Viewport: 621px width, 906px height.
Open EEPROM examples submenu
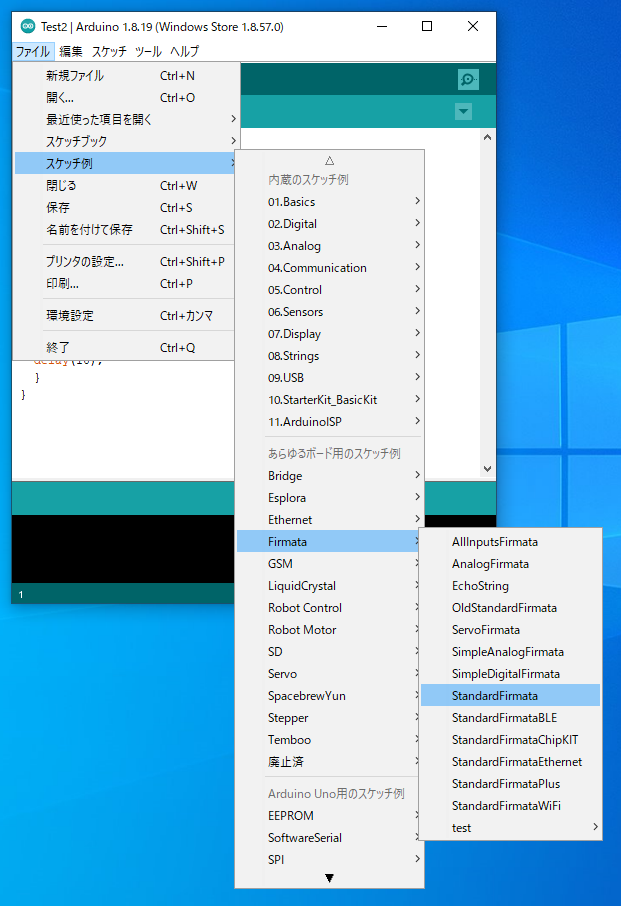tap(330, 815)
